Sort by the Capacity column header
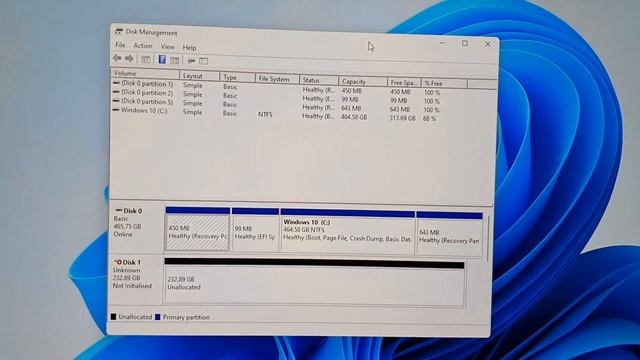This screenshot has width=640, height=360. click(363, 82)
